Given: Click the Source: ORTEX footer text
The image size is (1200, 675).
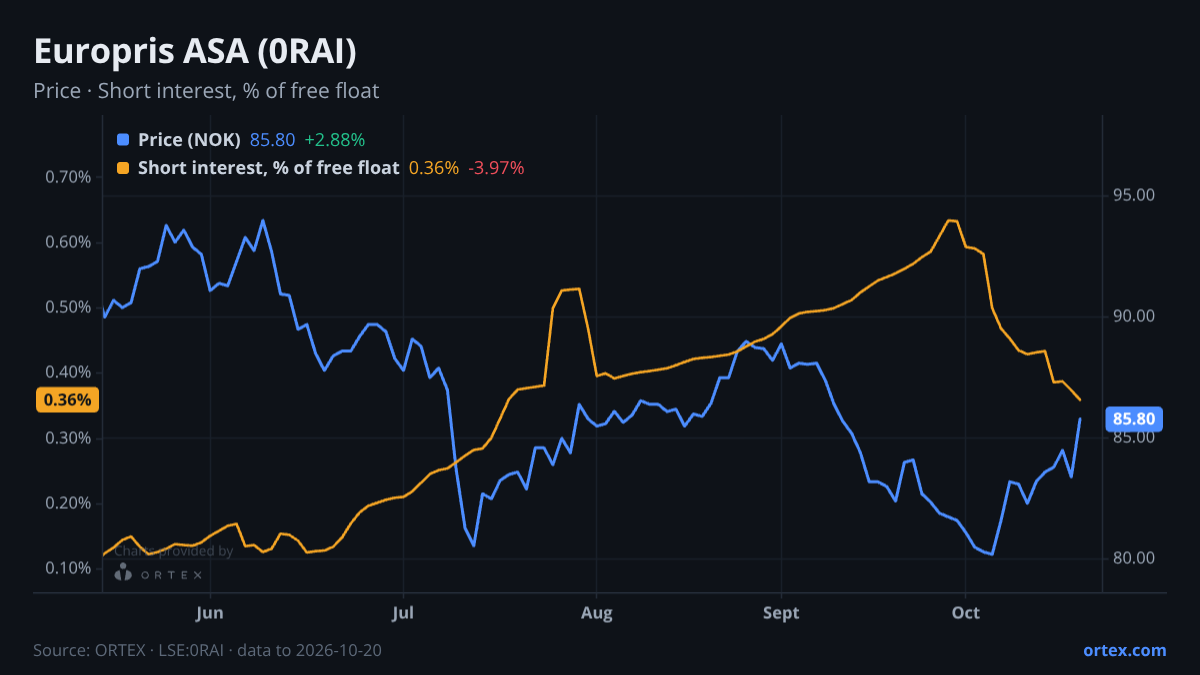Looking at the screenshot, I should coord(207,650).
